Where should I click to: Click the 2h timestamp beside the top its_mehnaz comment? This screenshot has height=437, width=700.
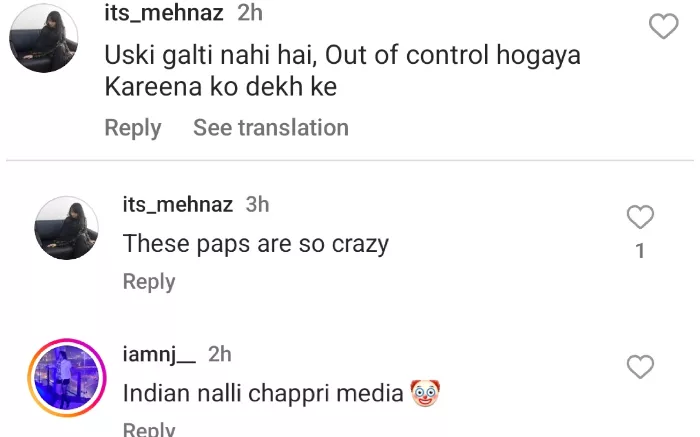pyautogui.click(x=250, y=13)
